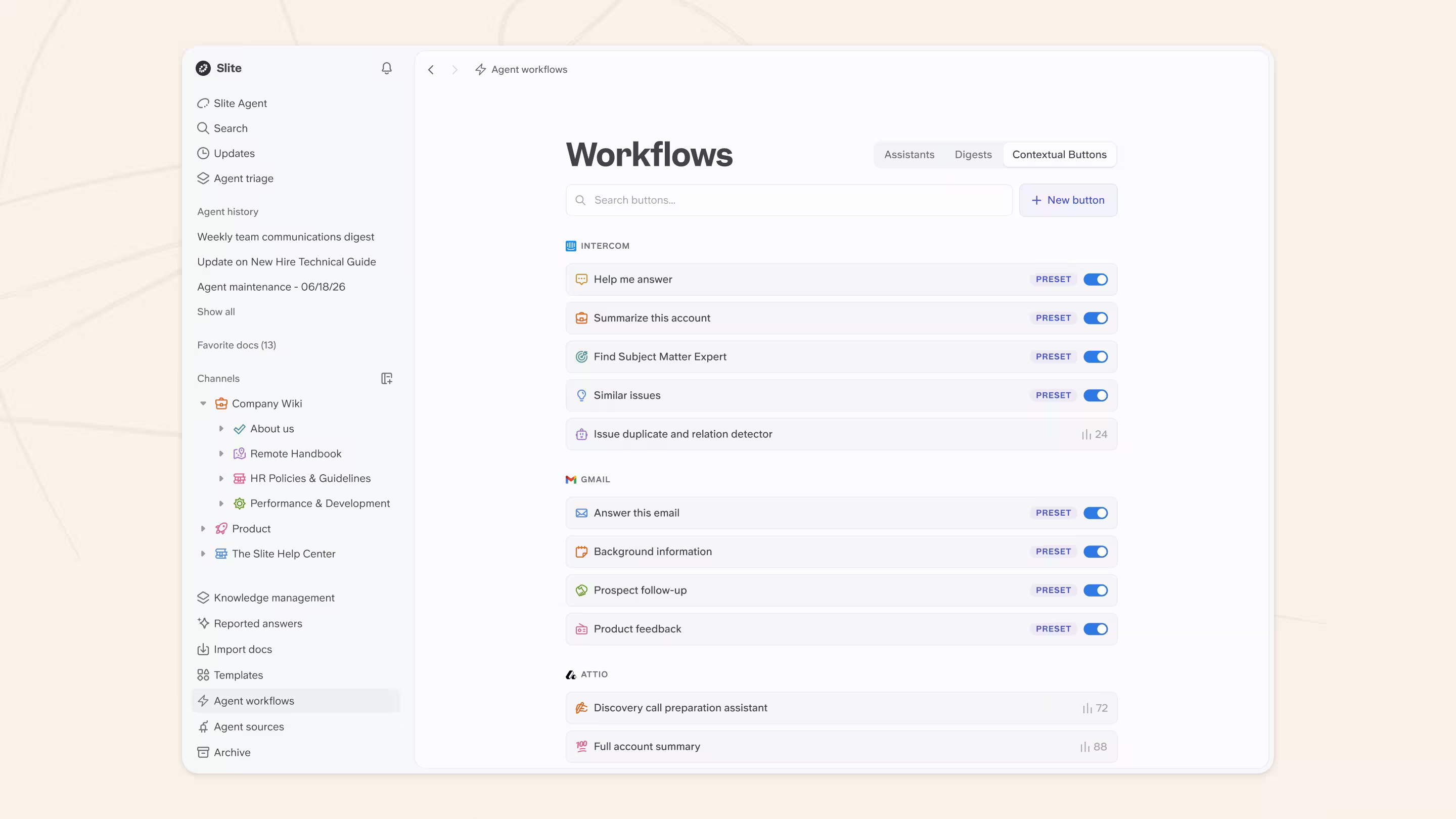Go forward with the right arrow
The image size is (1456, 819).
tap(454, 70)
